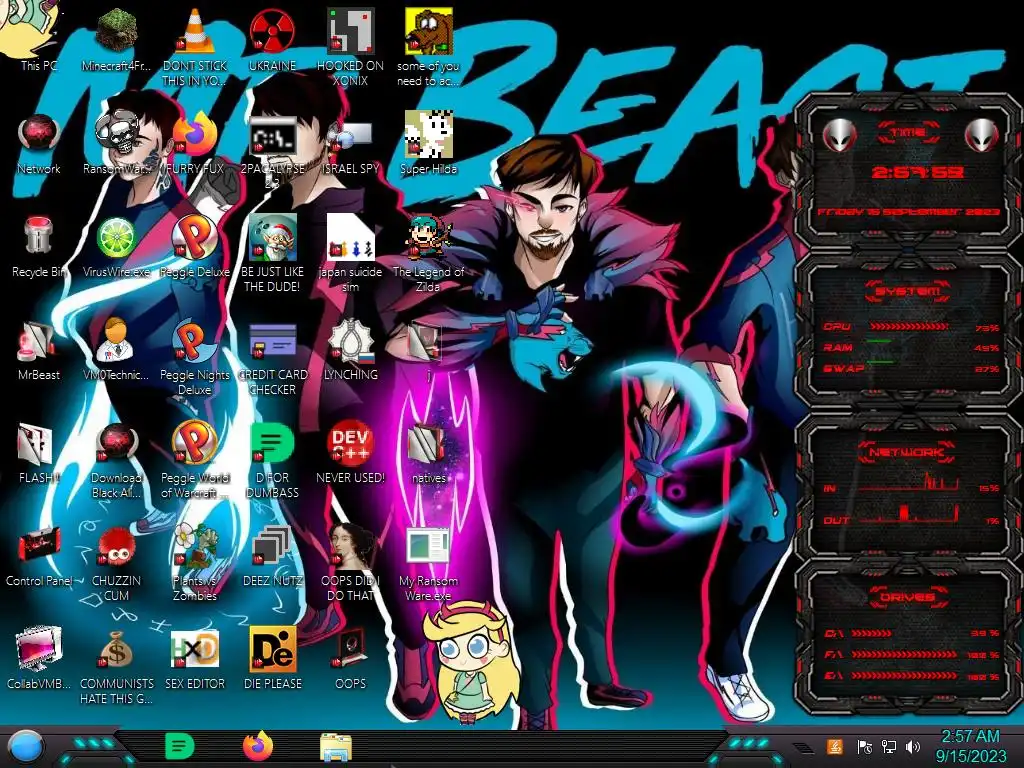Click the right alien head widget icon

point(982,135)
